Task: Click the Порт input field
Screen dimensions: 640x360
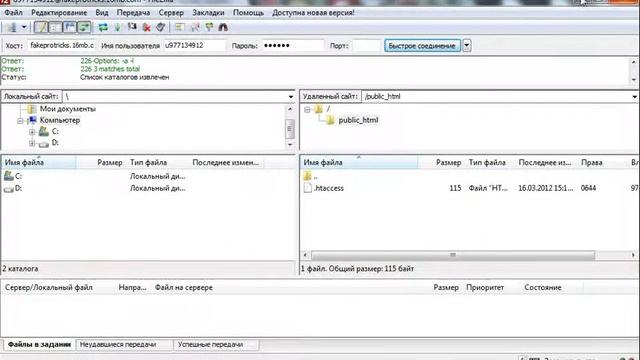Action: pyautogui.click(x=366, y=45)
